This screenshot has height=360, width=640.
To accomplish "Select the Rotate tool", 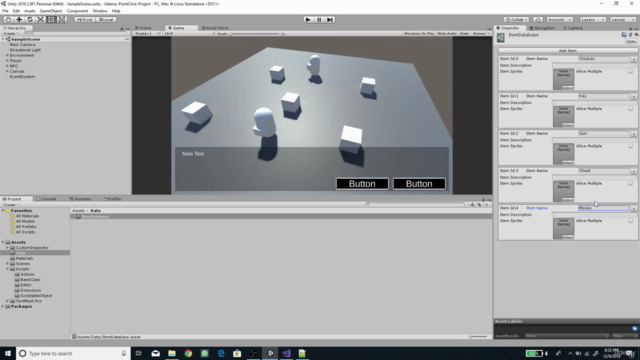I will tap(29, 20).
